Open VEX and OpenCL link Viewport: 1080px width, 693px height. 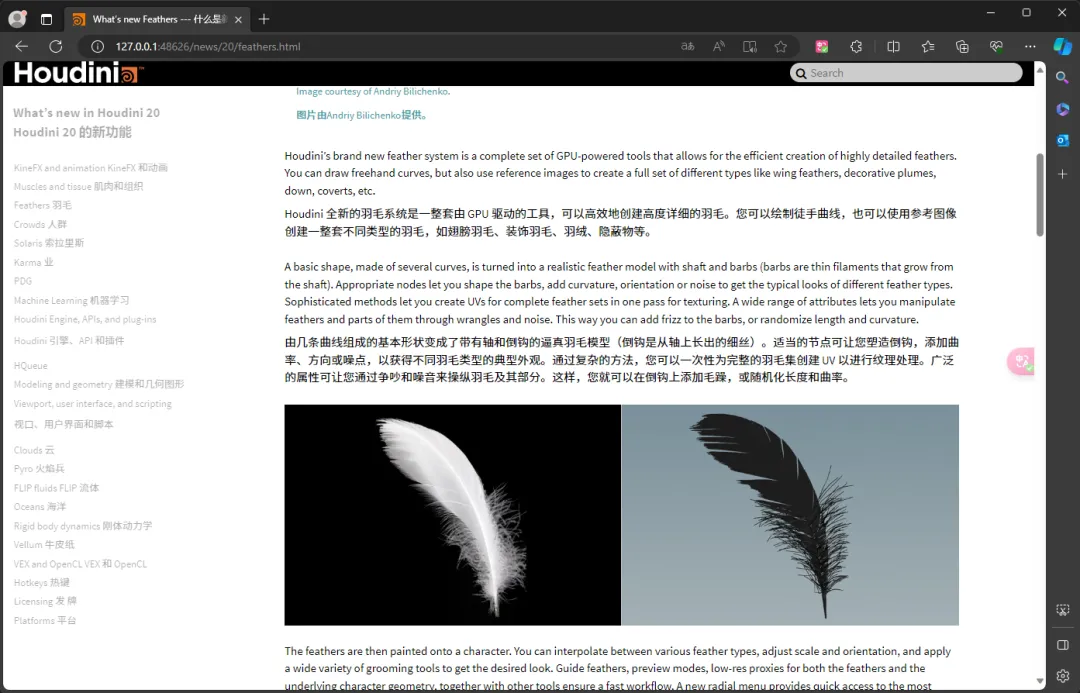[x=80, y=563]
